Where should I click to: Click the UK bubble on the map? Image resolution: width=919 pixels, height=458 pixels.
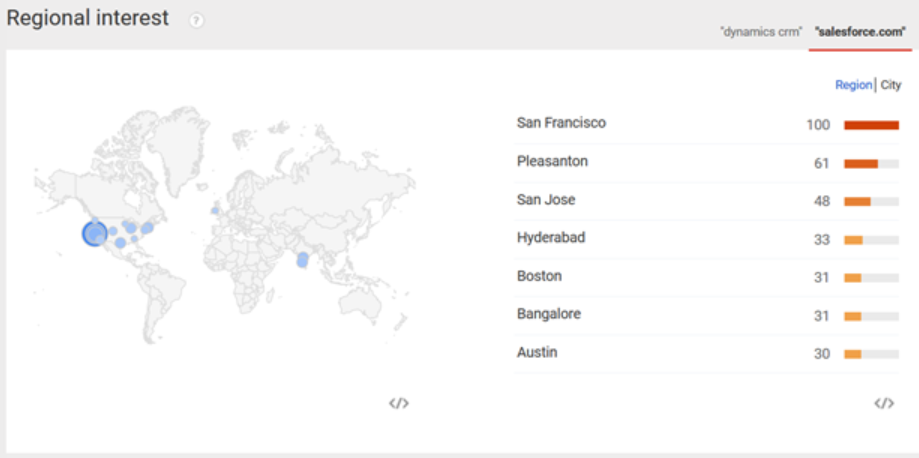point(215,210)
